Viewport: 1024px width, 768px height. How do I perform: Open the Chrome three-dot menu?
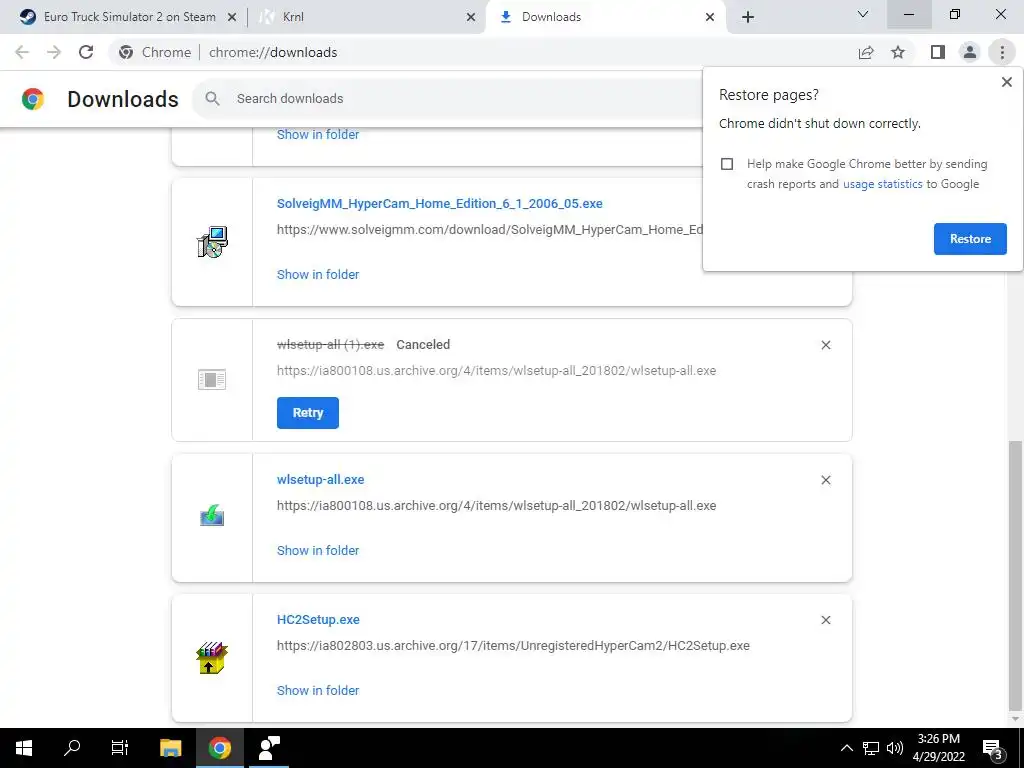[x=1002, y=52]
